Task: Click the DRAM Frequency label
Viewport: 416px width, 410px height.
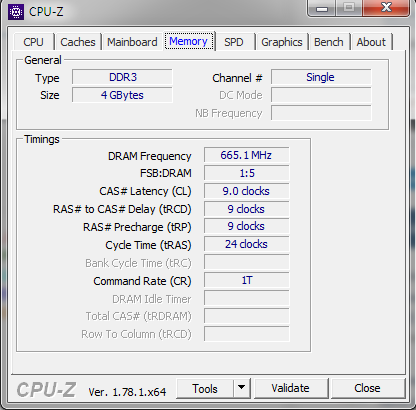Action: click(150, 156)
